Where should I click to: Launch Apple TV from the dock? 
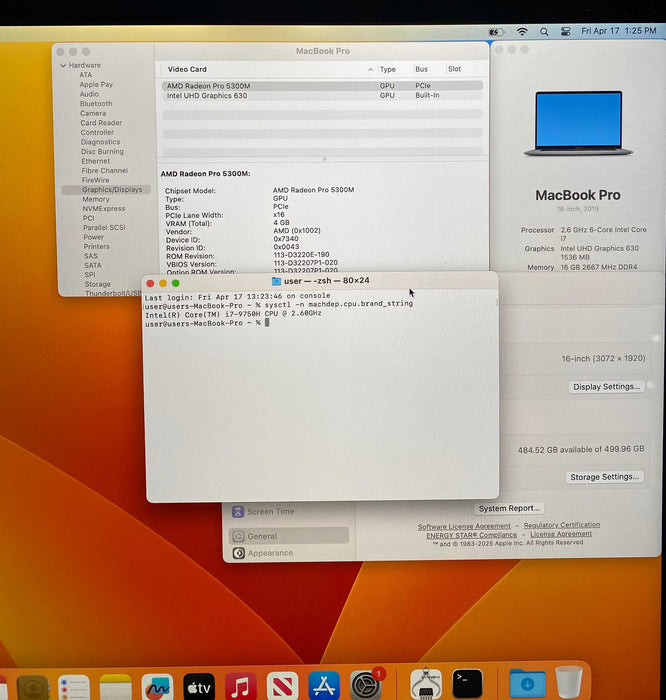coord(199,688)
